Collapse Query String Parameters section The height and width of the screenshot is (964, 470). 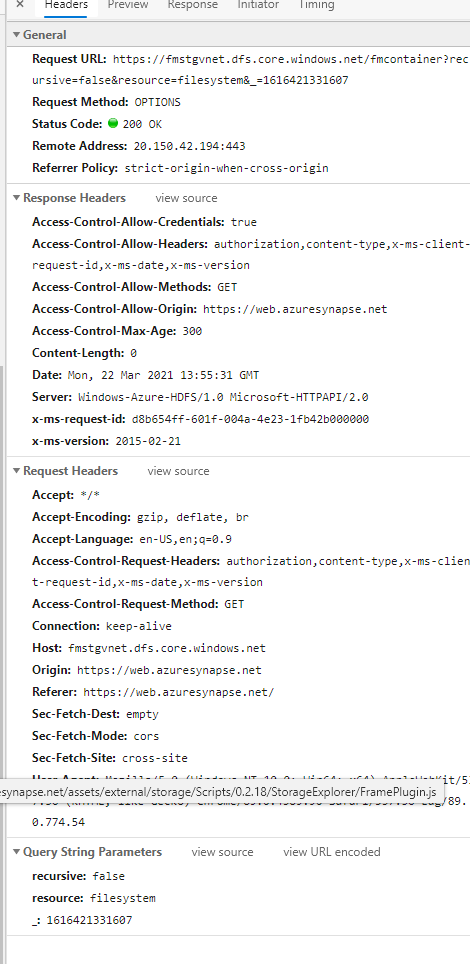click(17, 852)
